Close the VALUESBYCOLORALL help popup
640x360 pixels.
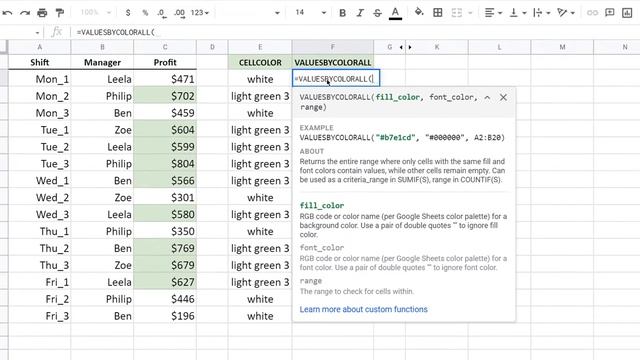(503, 98)
